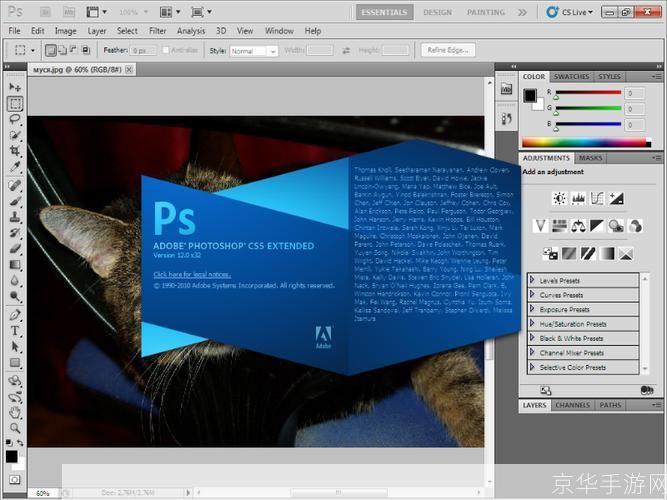The width and height of the screenshot is (667, 500).
Task: Select the Eyedropper tool
Action: coord(15,167)
